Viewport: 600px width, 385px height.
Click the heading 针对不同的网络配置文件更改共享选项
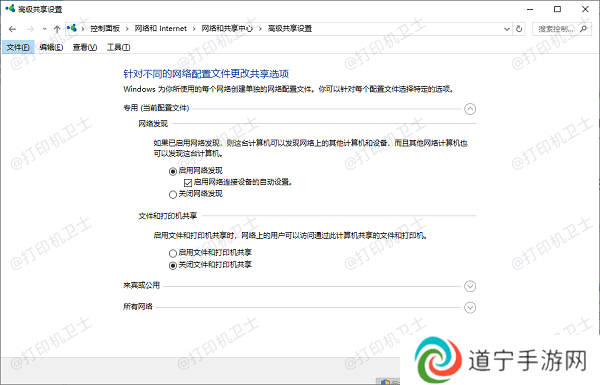tap(206, 73)
